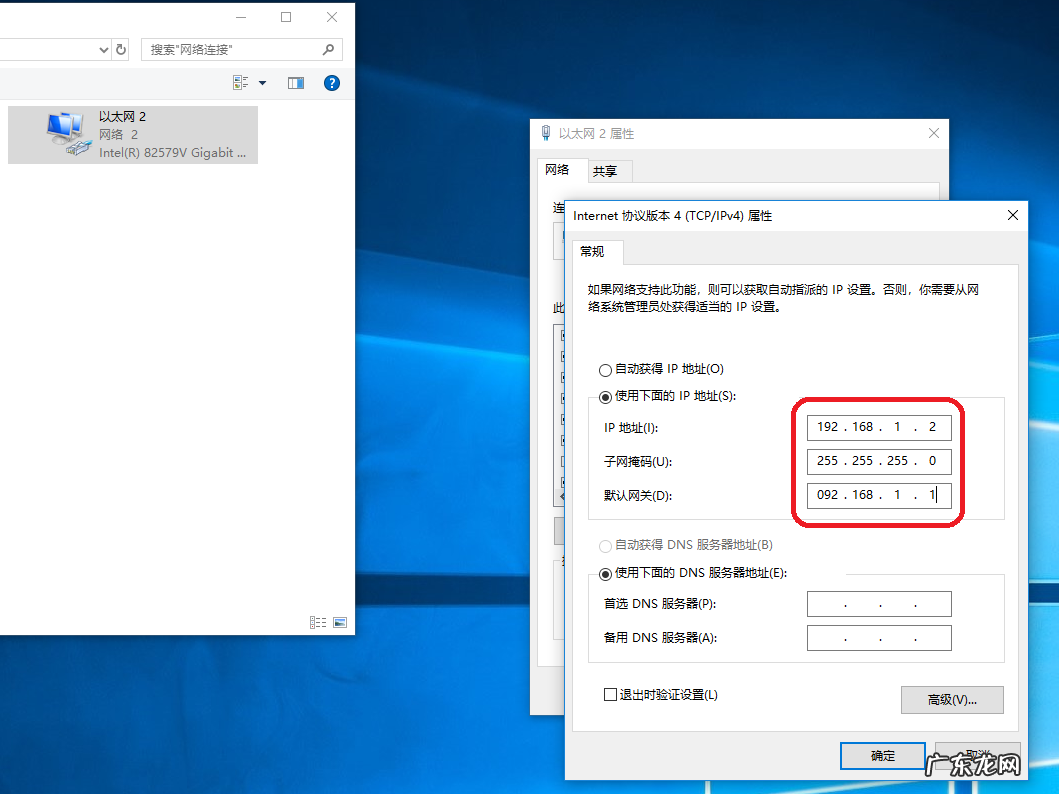1059x794 pixels.
Task: Click the search magnifier in 搜索网络连接 box
Action: click(x=328, y=49)
